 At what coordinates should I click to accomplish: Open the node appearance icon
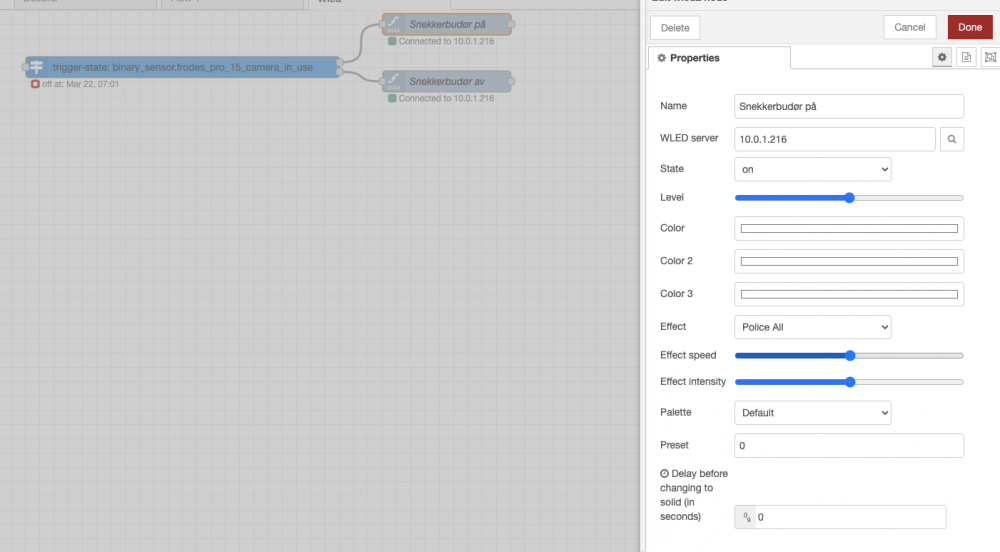pos(990,58)
